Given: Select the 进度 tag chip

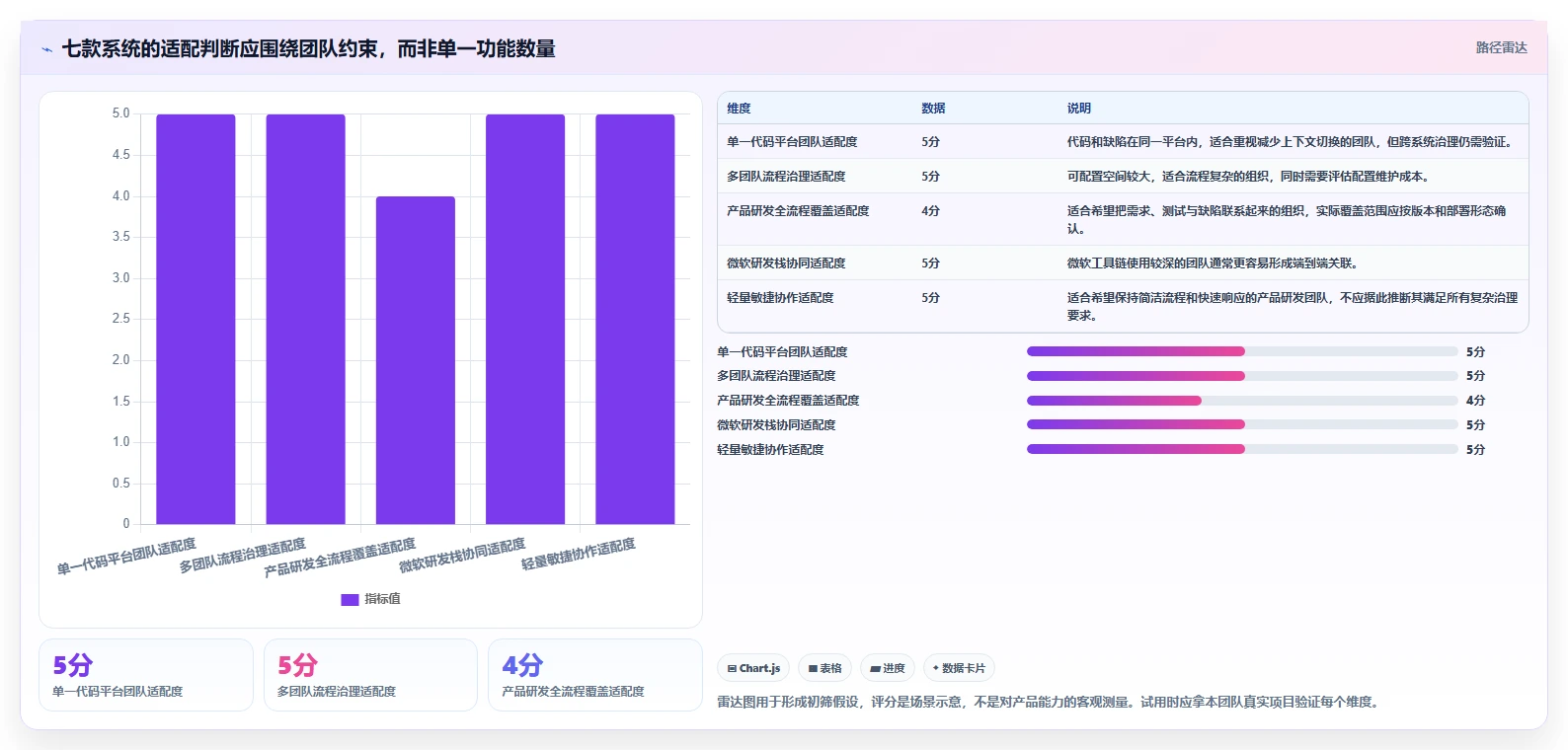Looking at the screenshot, I should [x=888, y=668].
